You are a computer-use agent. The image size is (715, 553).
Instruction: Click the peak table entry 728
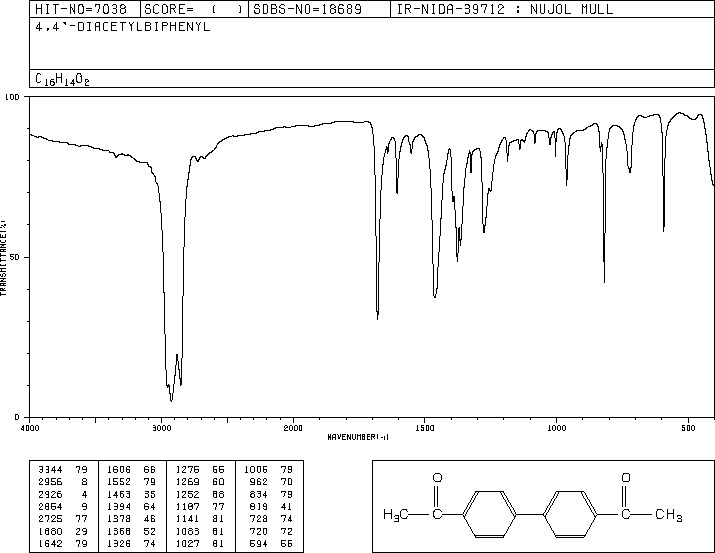259,519
